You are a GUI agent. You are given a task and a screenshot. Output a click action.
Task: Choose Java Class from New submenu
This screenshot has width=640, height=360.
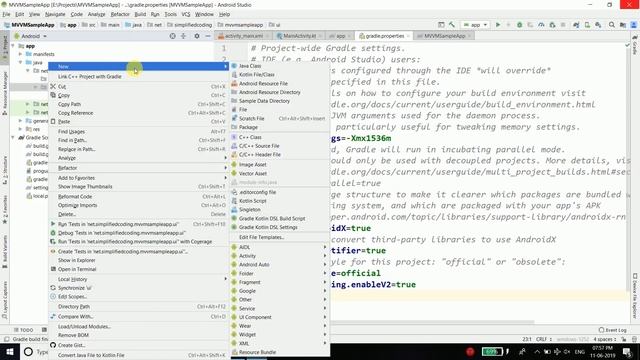(280, 66)
